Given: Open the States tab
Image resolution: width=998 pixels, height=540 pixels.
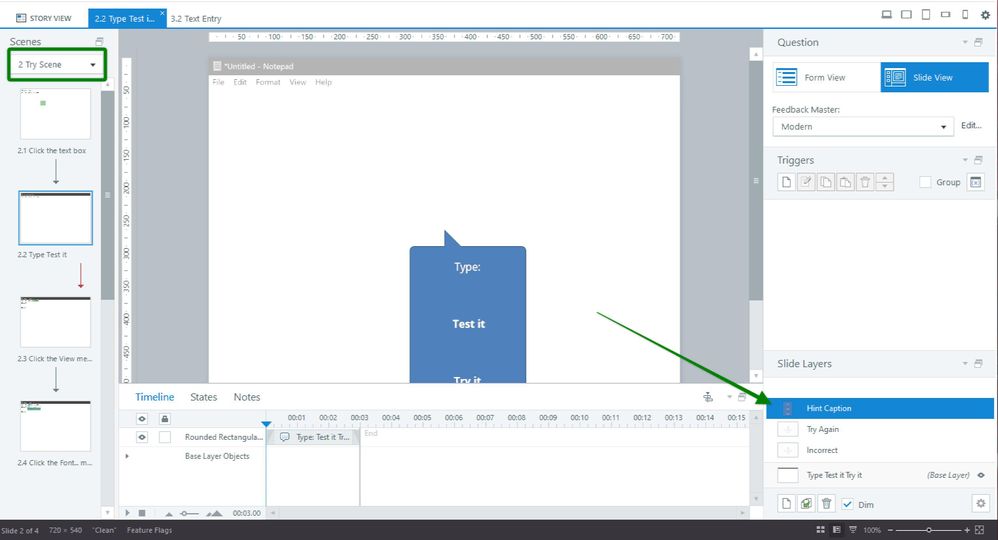Looking at the screenshot, I should 204,397.
